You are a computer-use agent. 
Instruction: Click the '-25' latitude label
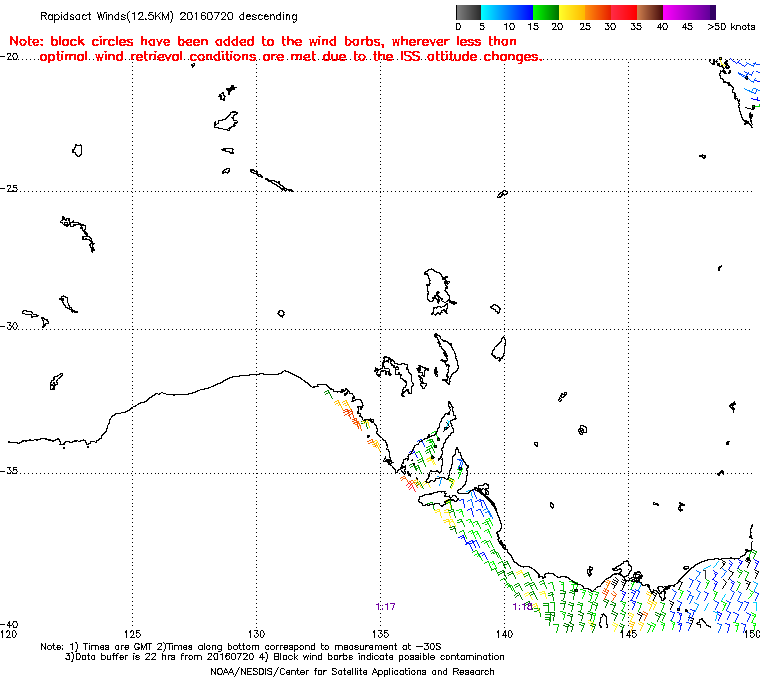pyautogui.click(x=9, y=188)
